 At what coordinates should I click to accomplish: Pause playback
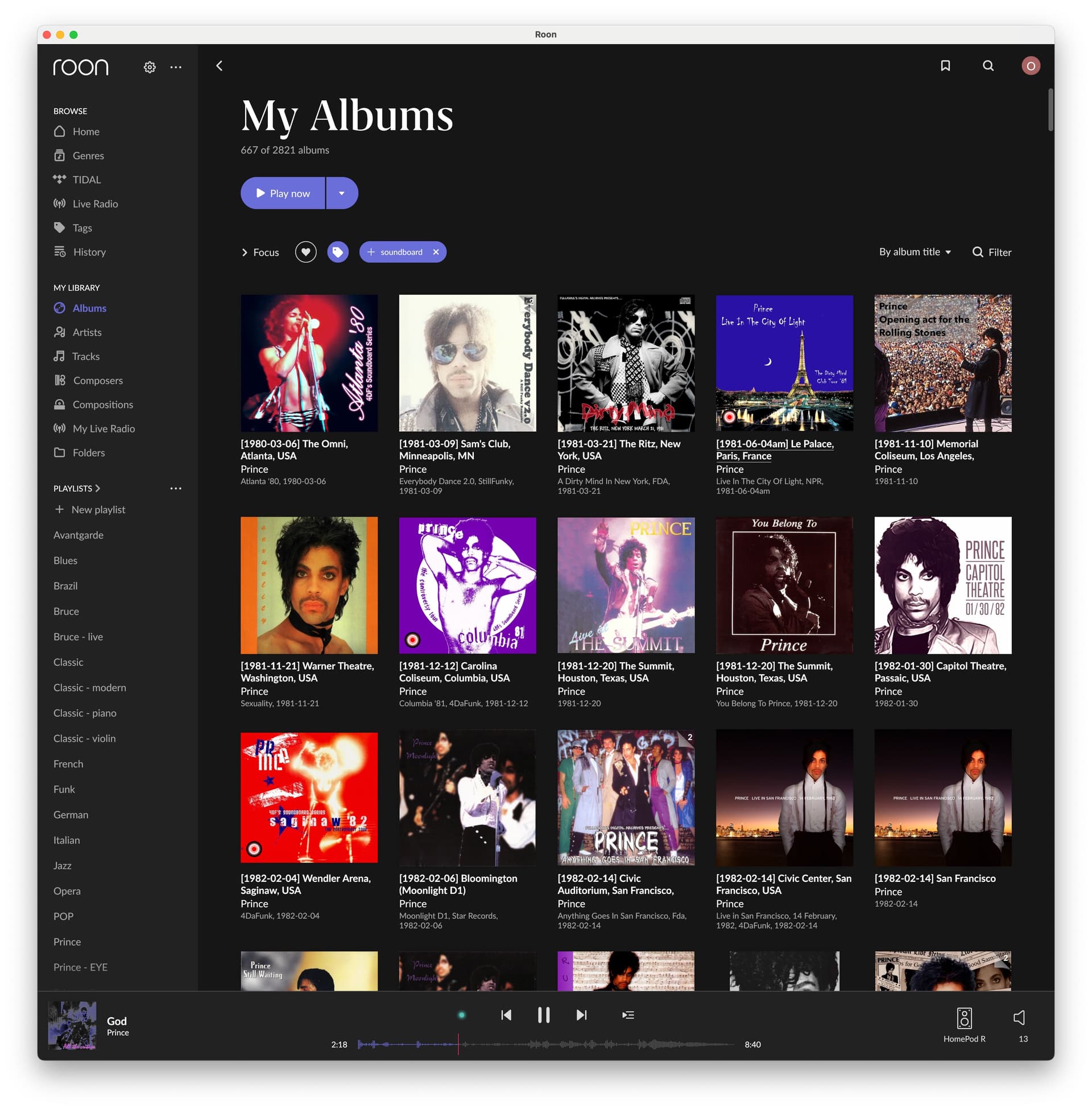pos(544,1015)
